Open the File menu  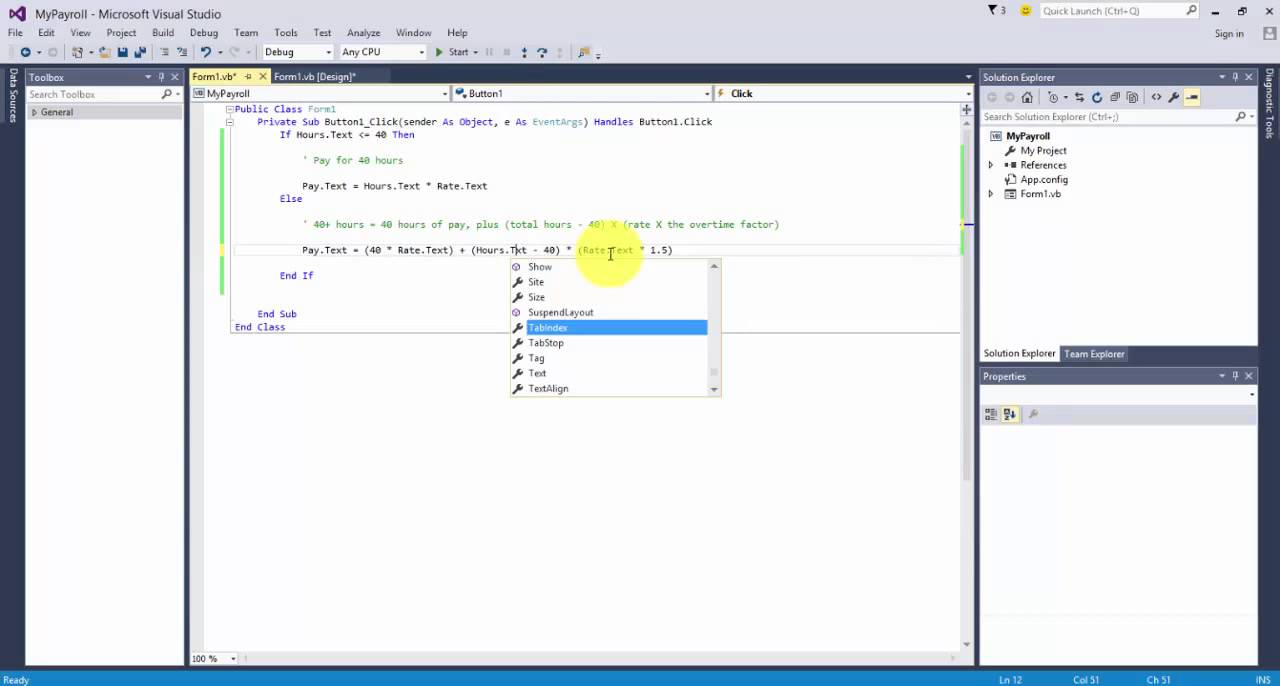(15, 33)
